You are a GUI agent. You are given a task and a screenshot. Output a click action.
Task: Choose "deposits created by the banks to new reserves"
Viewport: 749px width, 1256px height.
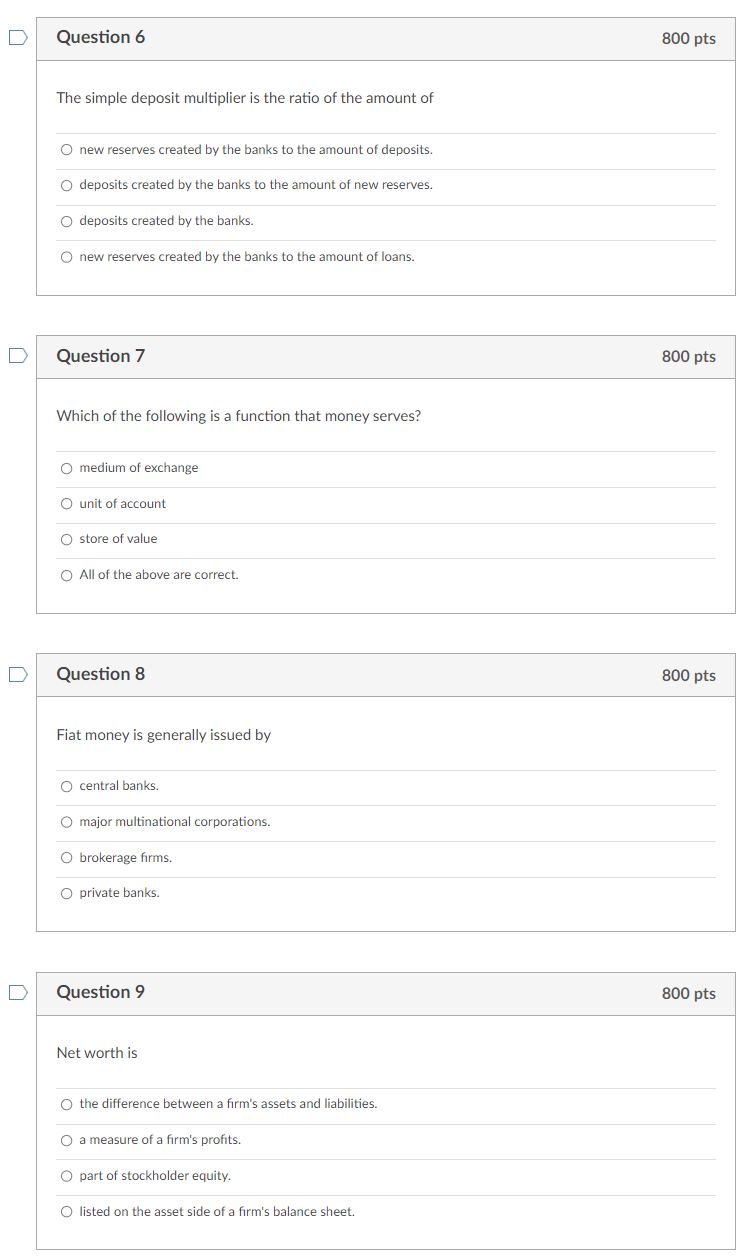click(66, 185)
